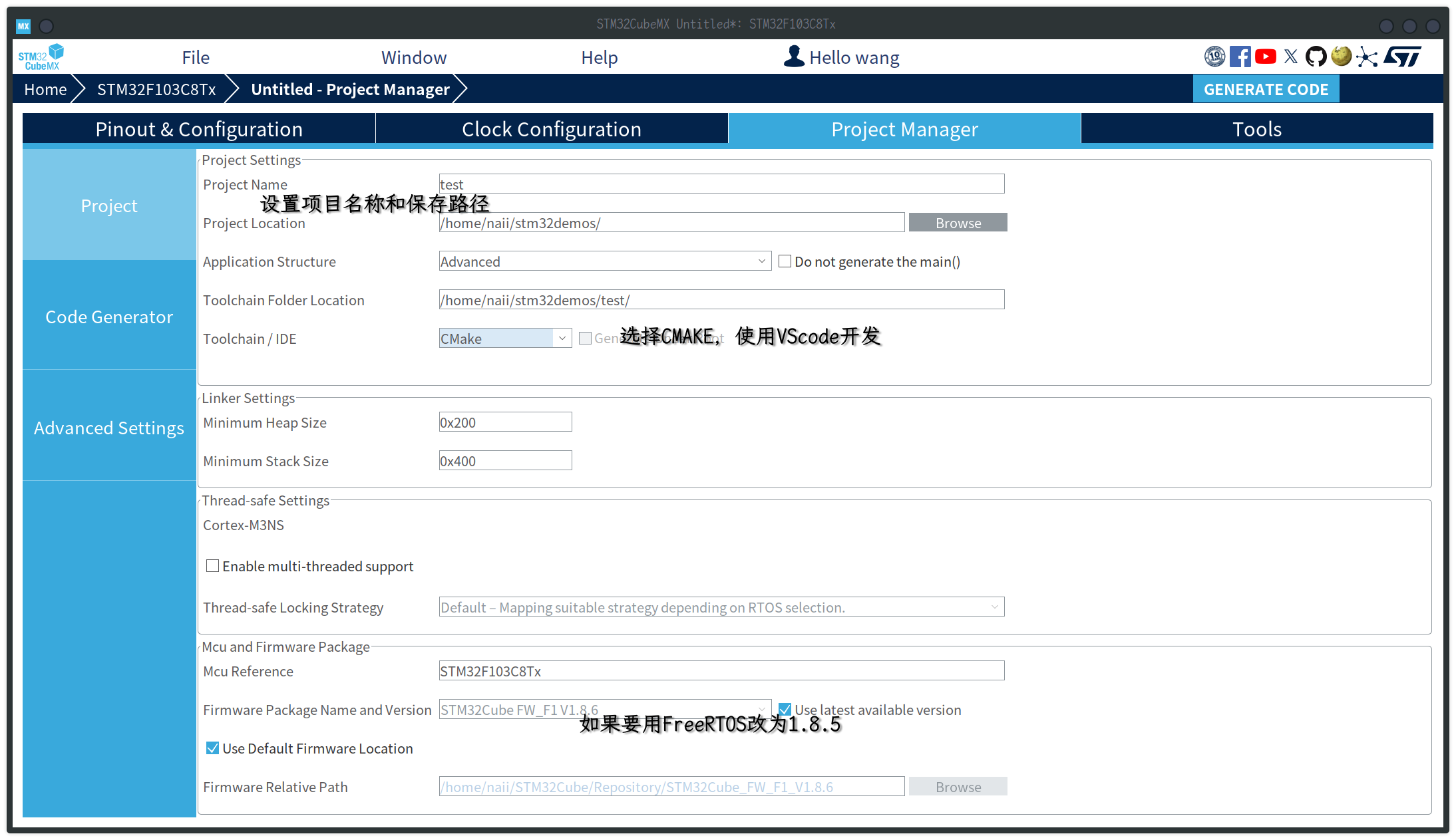Open the Help menu
1456x840 pixels.
tap(600, 57)
